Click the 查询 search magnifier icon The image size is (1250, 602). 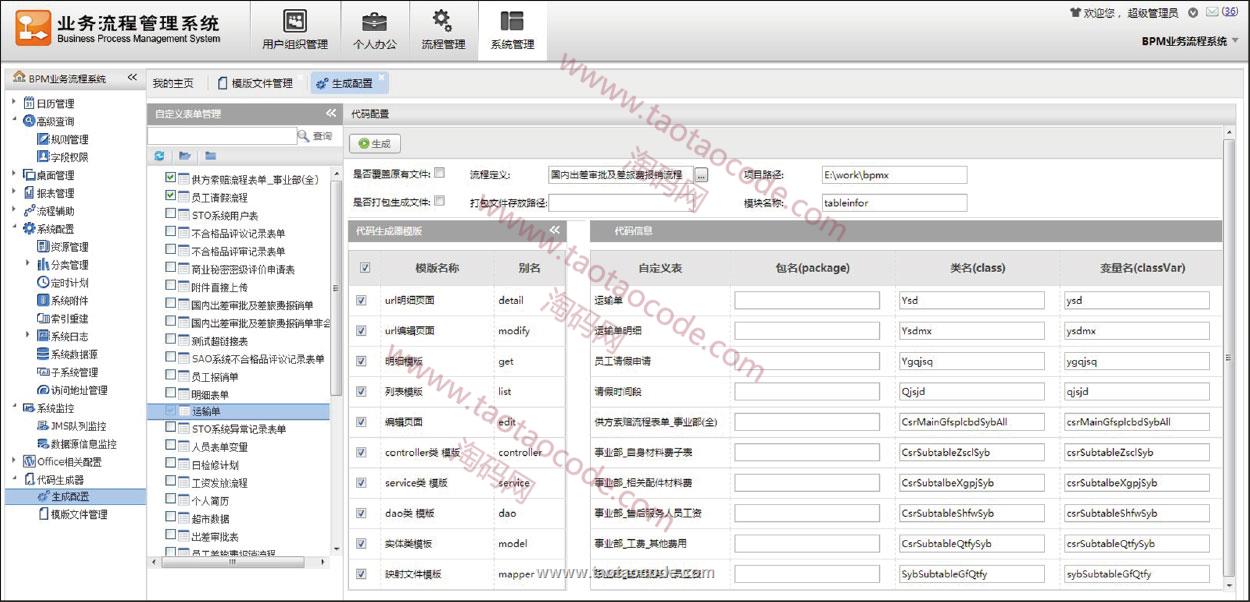click(304, 136)
